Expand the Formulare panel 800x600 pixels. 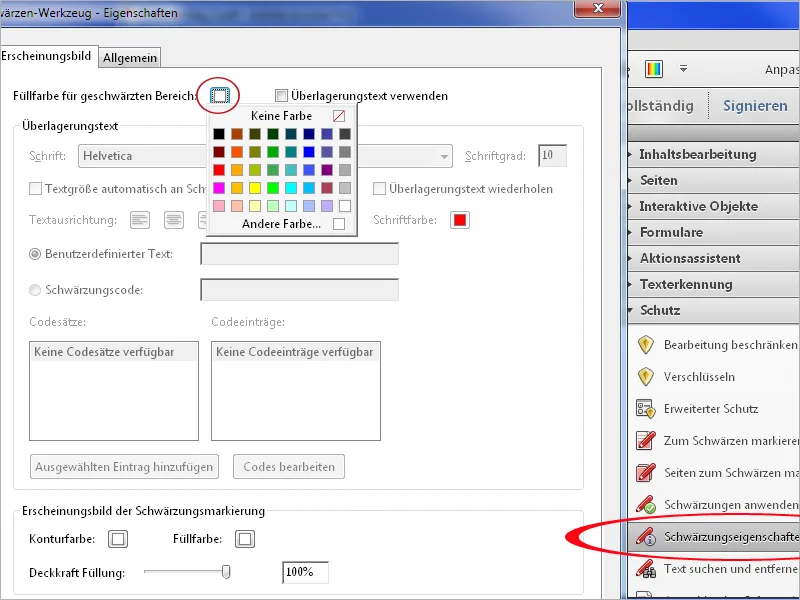tap(713, 232)
